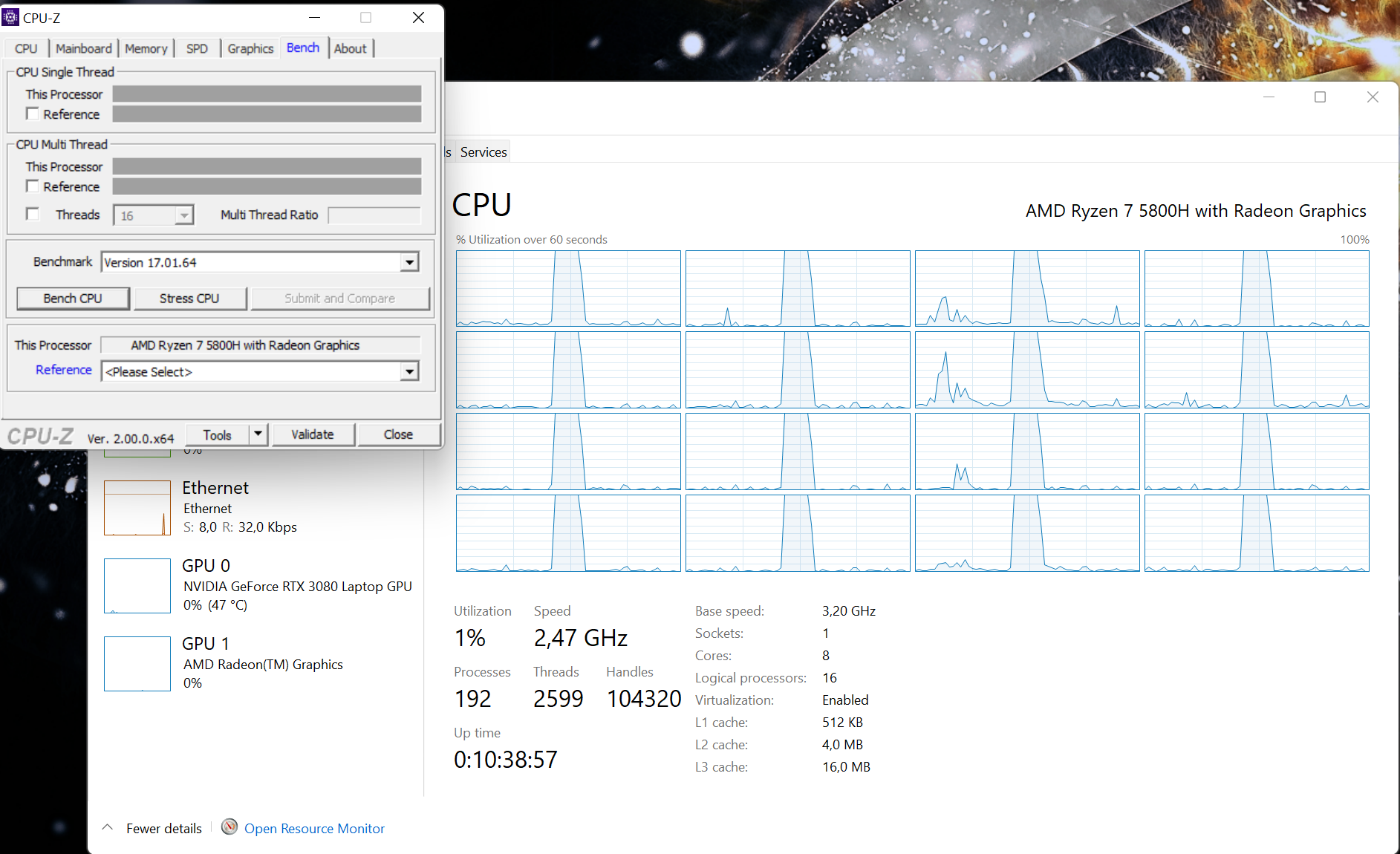Click the Logical processors value 16
The width and height of the screenshot is (1400, 854).
(x=830, y=678)
